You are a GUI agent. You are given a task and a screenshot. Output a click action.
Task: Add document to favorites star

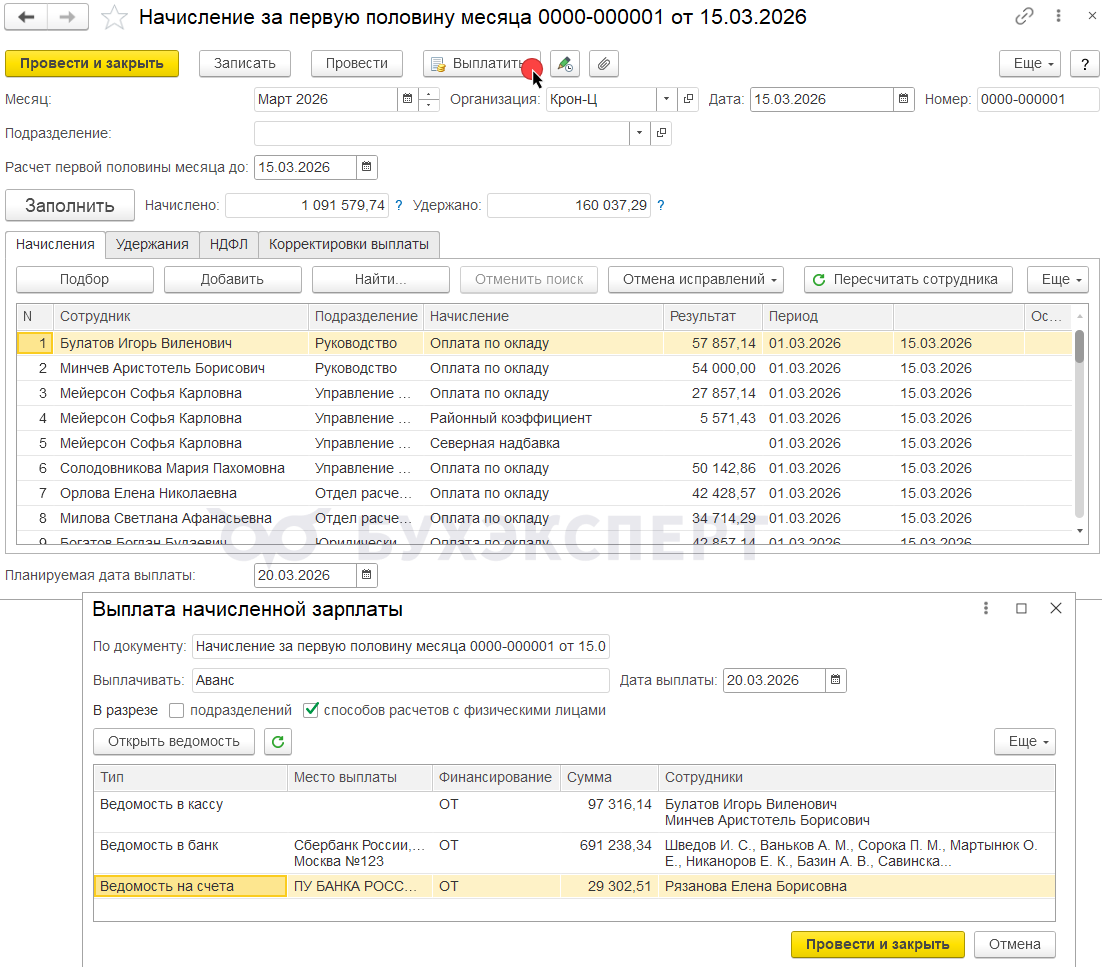point(115,18)
